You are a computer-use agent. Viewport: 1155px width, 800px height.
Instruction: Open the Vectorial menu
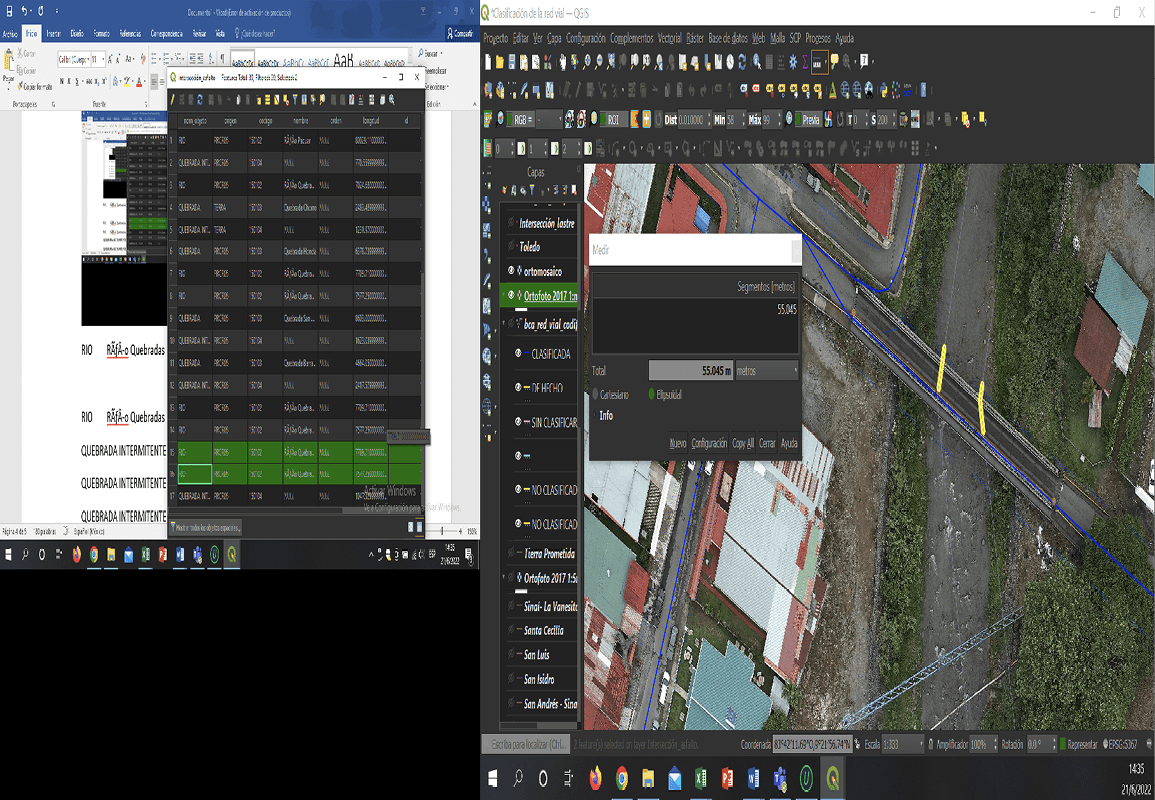pos(669,38)
